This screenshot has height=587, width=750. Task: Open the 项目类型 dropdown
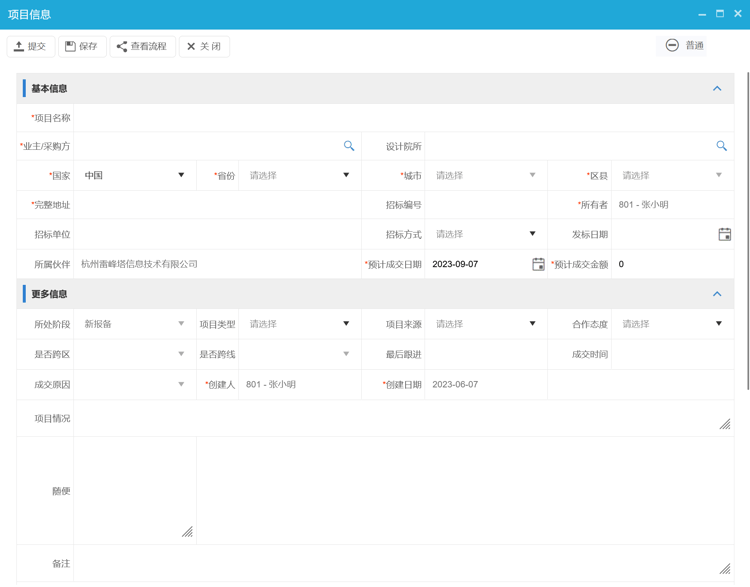point(299,324)
